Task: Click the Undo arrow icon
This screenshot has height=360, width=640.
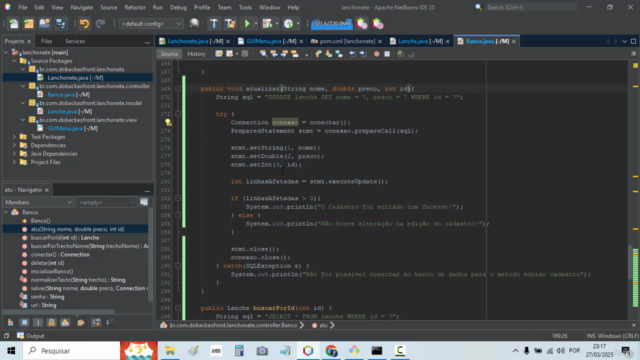Action: point(84,24)
